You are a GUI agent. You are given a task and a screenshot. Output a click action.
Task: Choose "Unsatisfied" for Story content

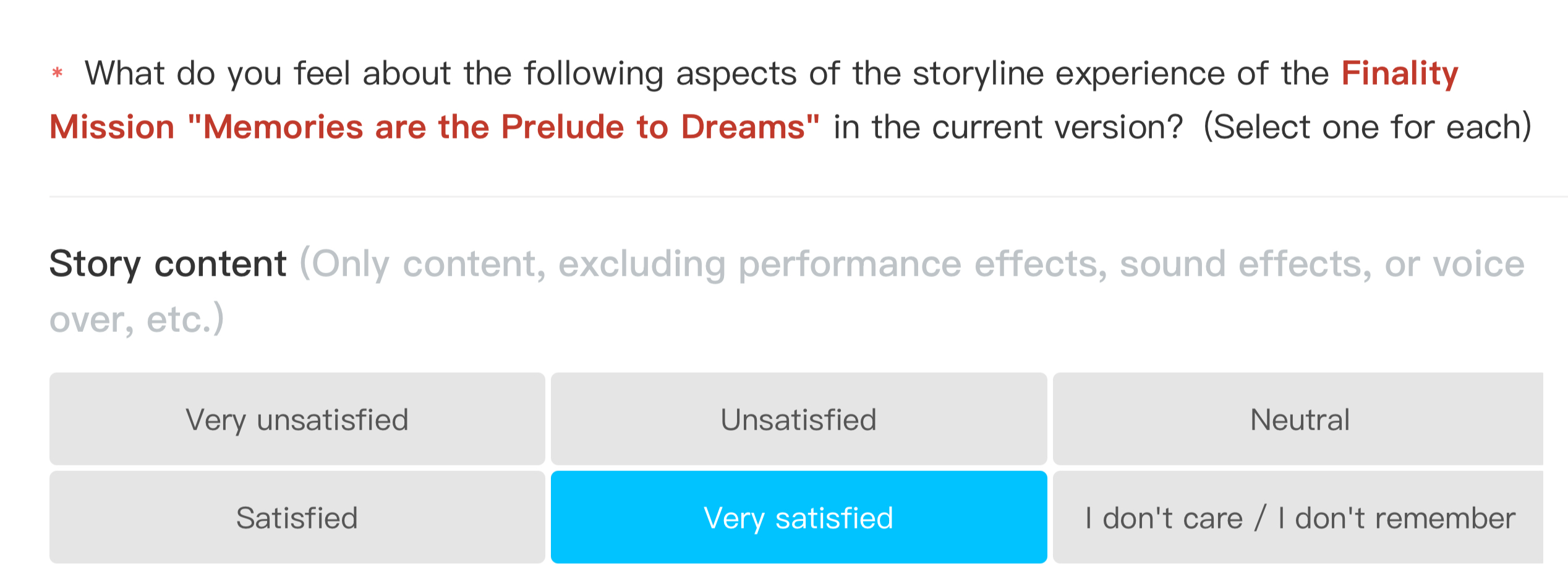799,419
